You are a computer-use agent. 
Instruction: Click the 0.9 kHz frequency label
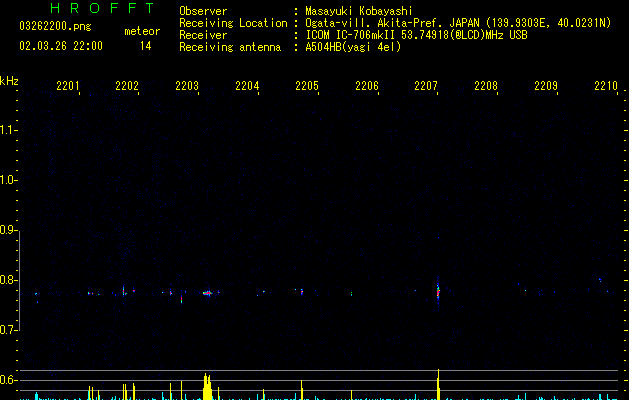click(8, 230)
